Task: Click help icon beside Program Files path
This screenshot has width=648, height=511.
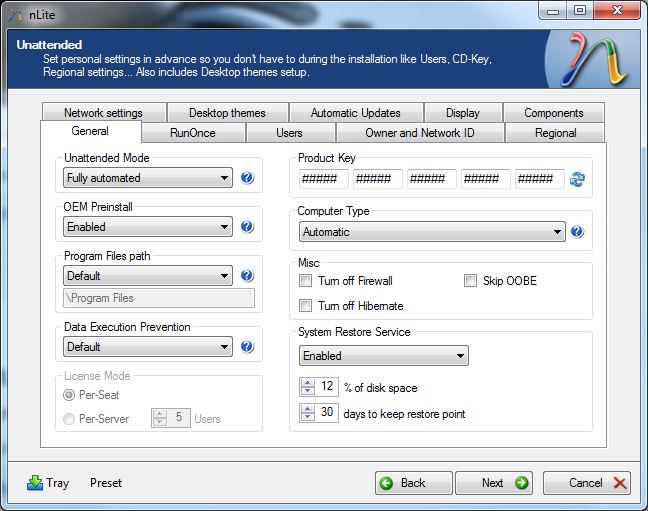Action: tap(247, 275)
